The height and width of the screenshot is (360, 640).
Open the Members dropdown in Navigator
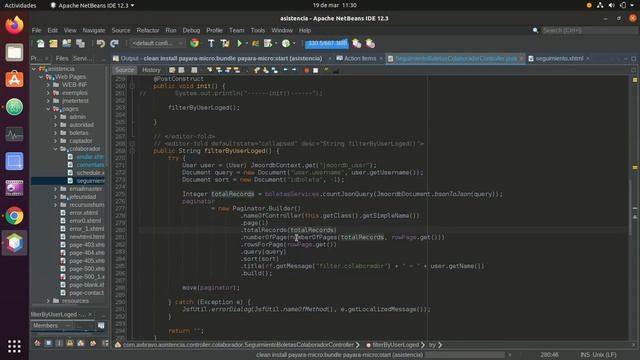point(52,326)
